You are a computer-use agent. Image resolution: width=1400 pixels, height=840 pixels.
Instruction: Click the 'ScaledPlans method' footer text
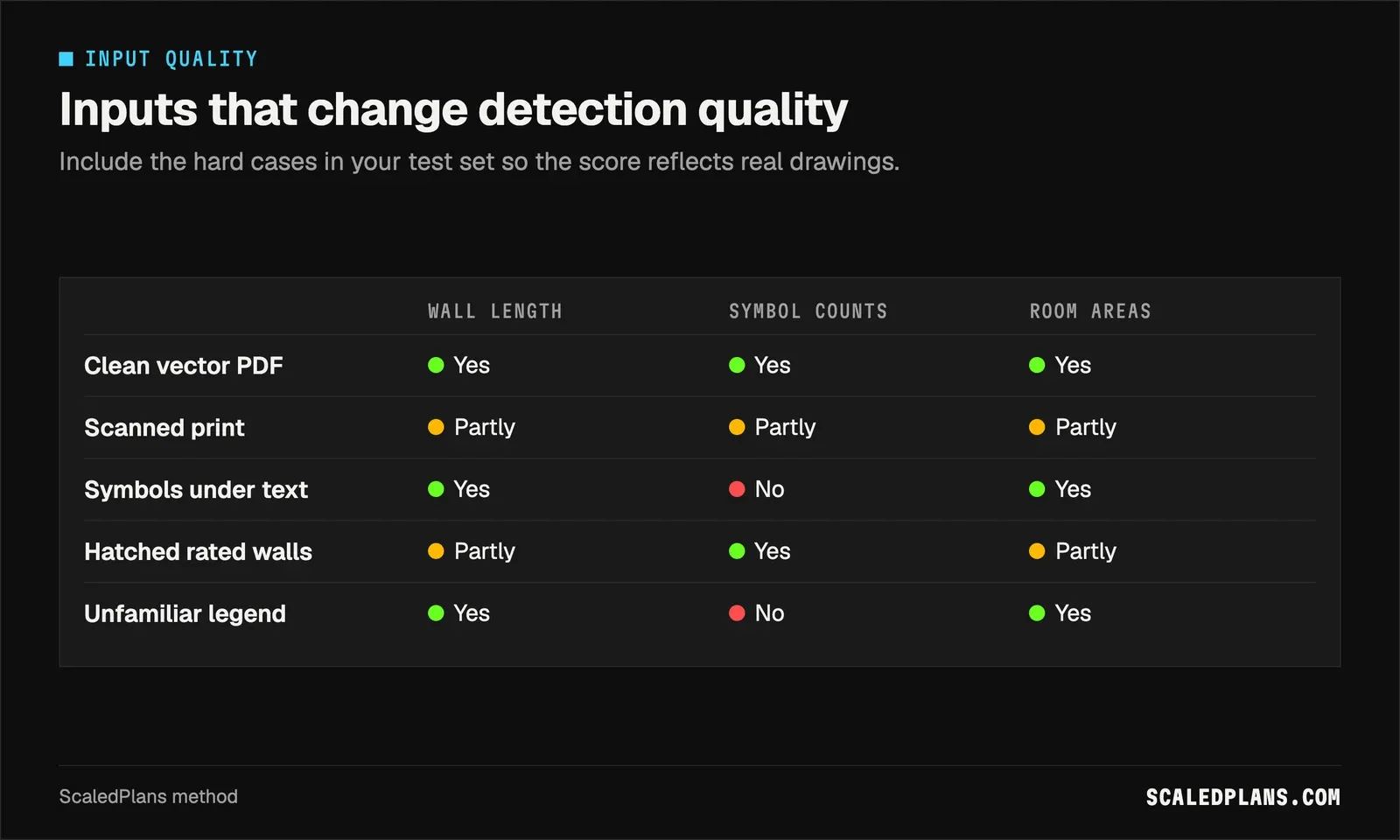[x=149, y=797]
